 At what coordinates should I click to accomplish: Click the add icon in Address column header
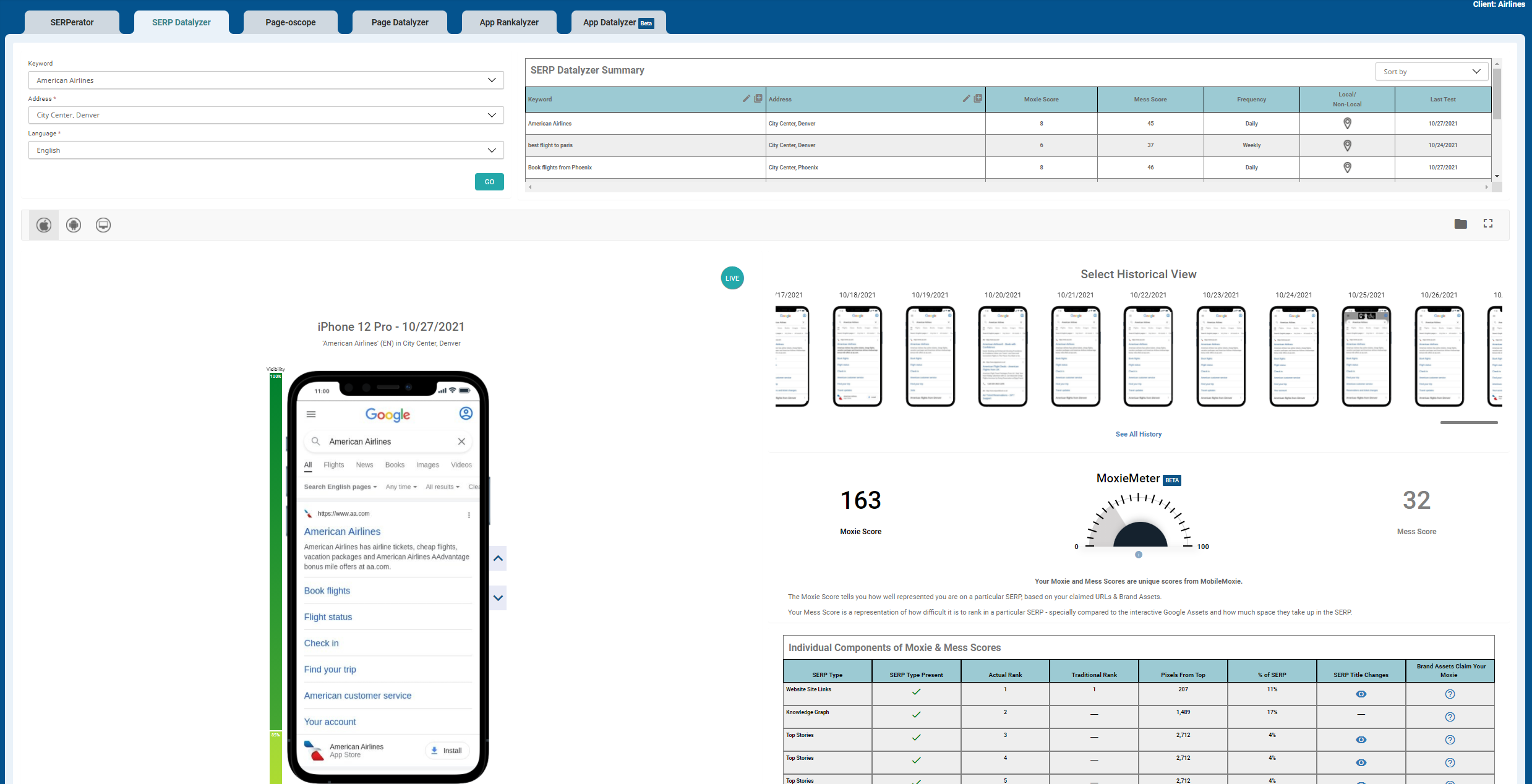[978, 98]
